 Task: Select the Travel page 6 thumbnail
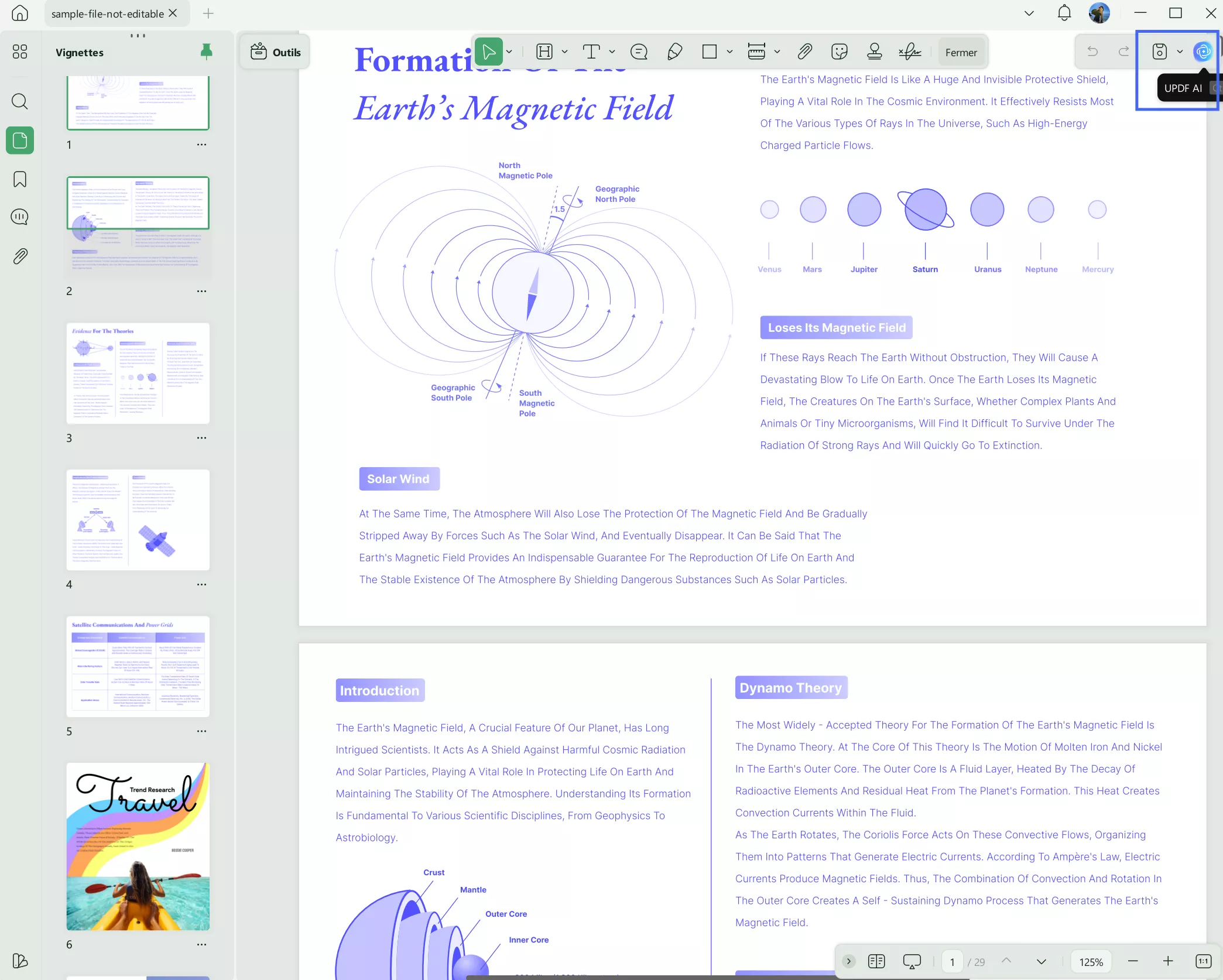(x=138, y=846)
